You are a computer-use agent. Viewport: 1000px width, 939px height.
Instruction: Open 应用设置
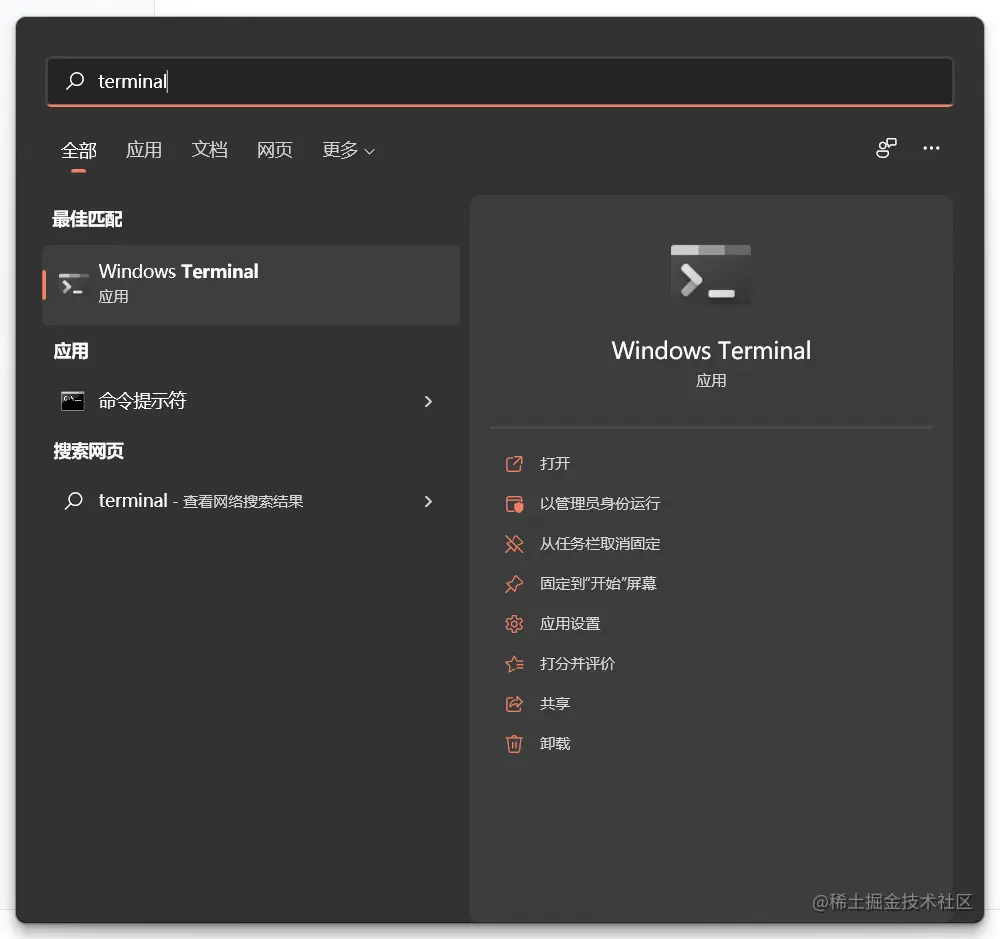pyautogui.click(x=570, y=624)
